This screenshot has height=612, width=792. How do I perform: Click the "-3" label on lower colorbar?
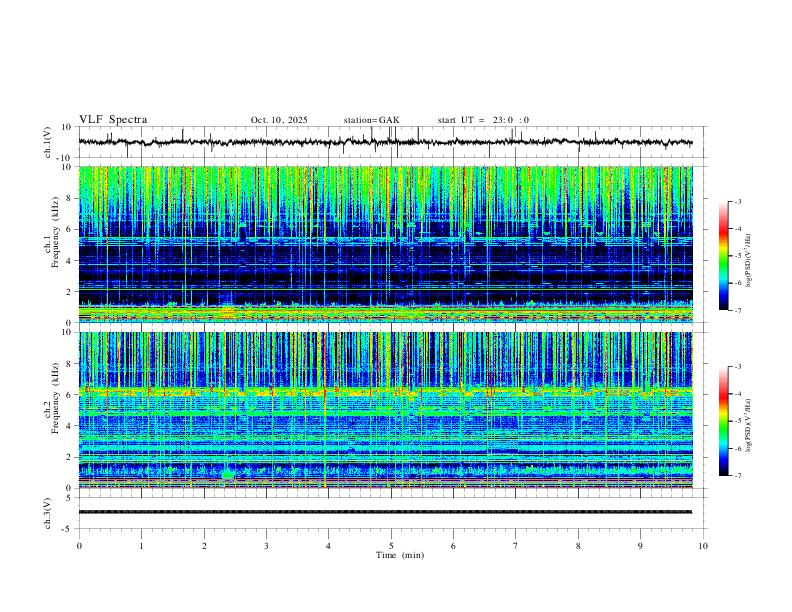737,367
